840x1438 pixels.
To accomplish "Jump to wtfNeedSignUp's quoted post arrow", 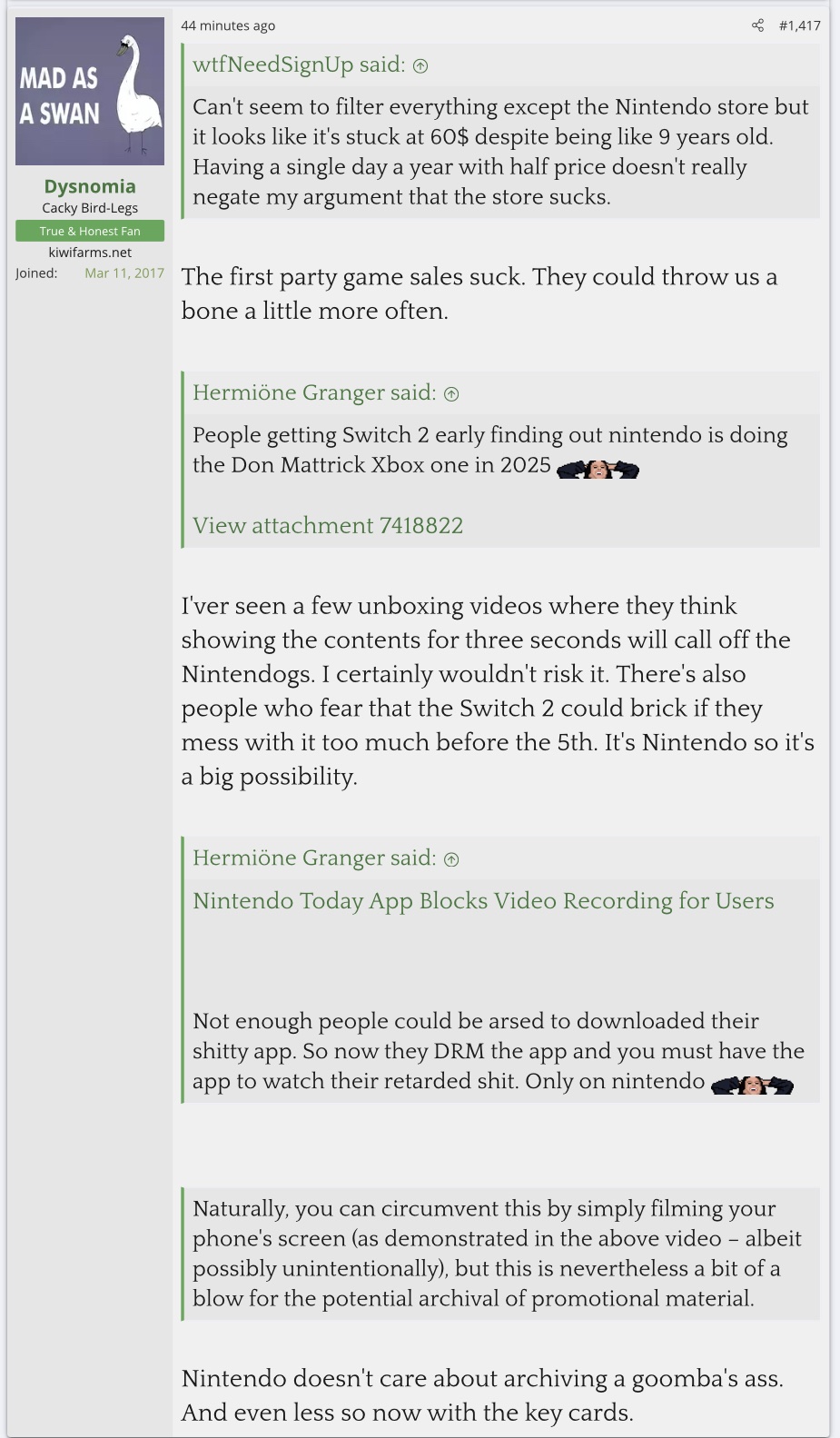I will click(x=420, y=65).
